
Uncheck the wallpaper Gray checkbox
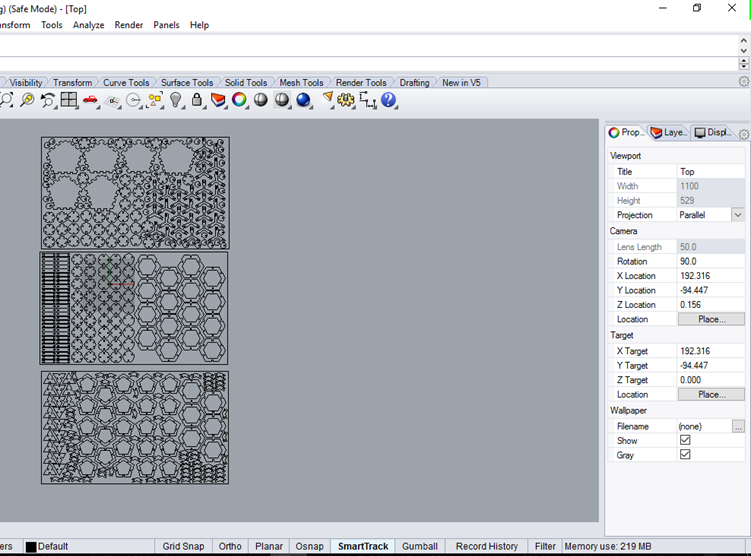click(x=685, y=455)
